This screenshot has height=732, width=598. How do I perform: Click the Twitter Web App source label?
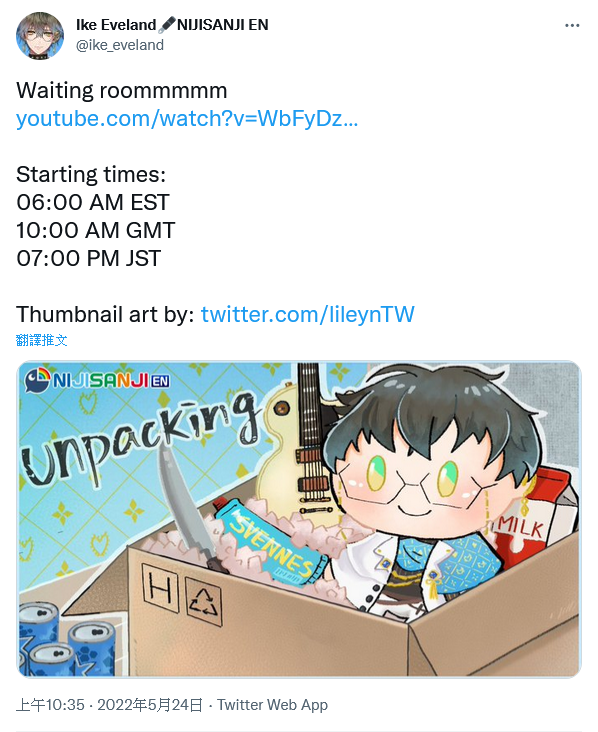272,704
